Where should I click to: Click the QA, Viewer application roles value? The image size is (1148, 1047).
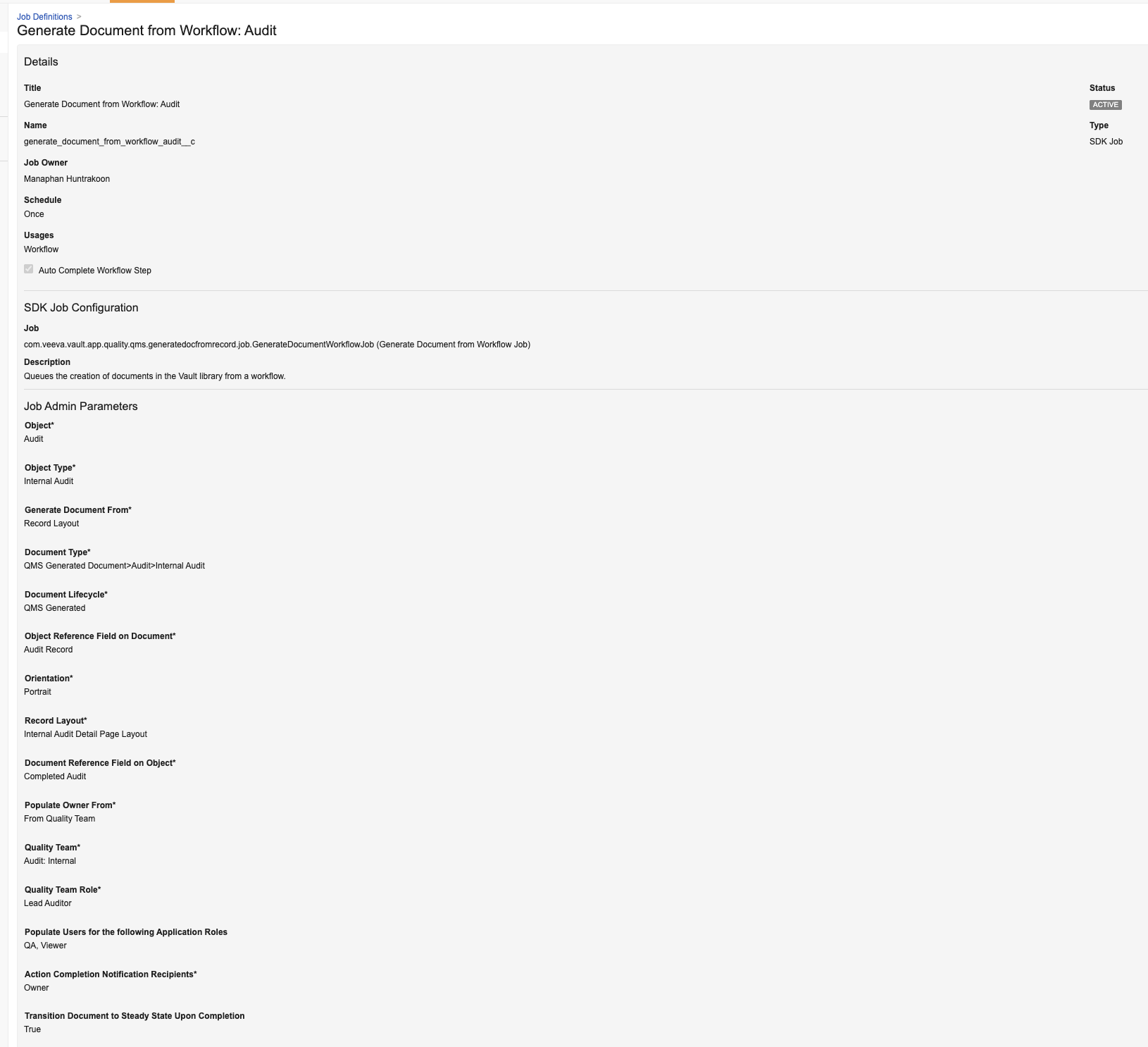coord(45,946)
